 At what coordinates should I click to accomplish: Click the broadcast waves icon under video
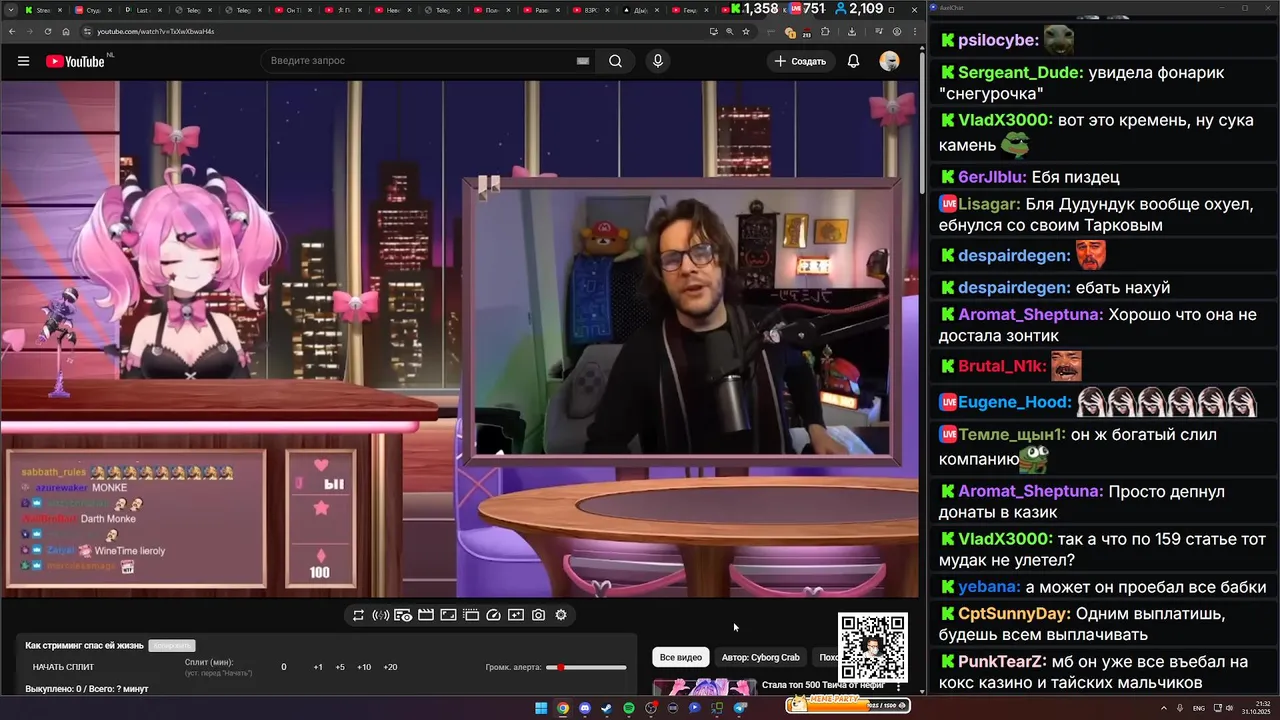point(380,615)
